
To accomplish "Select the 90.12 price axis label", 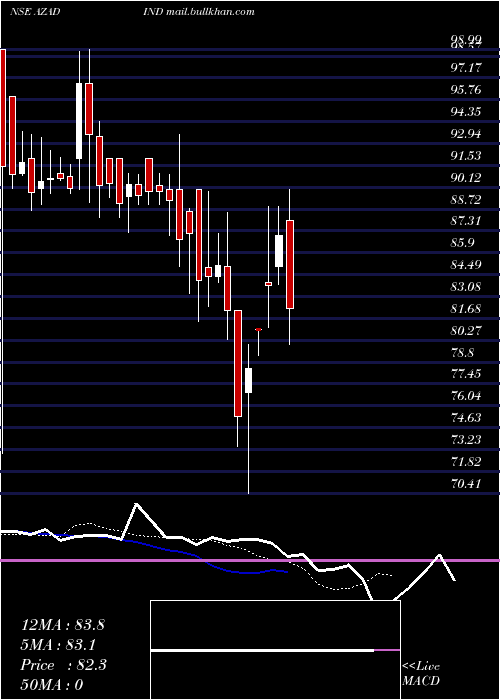I will click(x=466, y=178).
